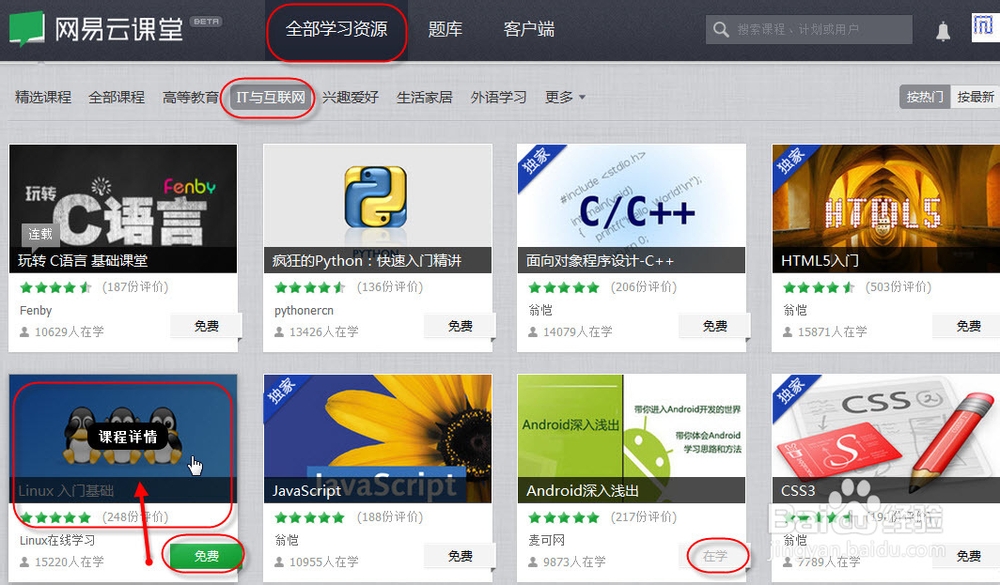Select the 精选课程 category
The height and width of the screenshot is (585, 1000).
(x=43, y=97)
